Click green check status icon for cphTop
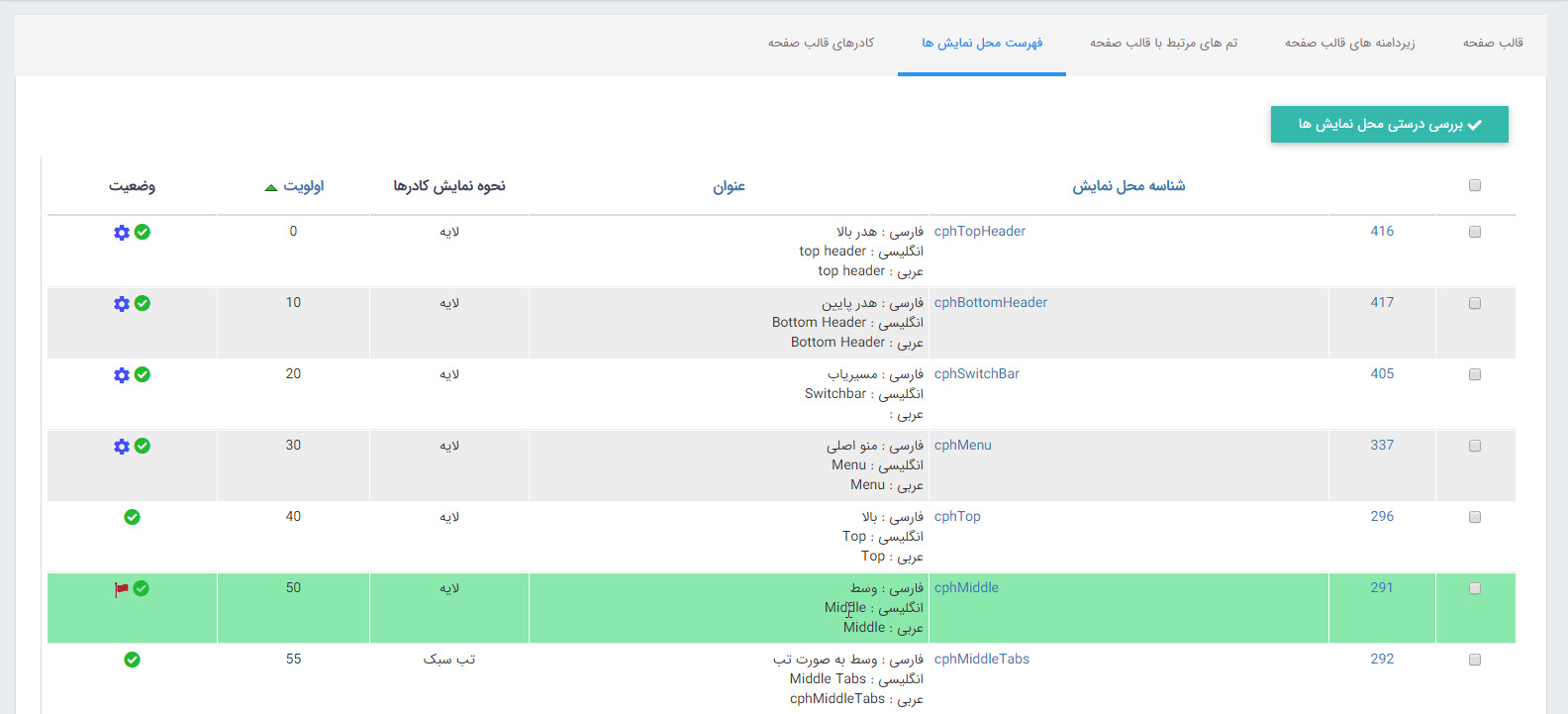 132,517
